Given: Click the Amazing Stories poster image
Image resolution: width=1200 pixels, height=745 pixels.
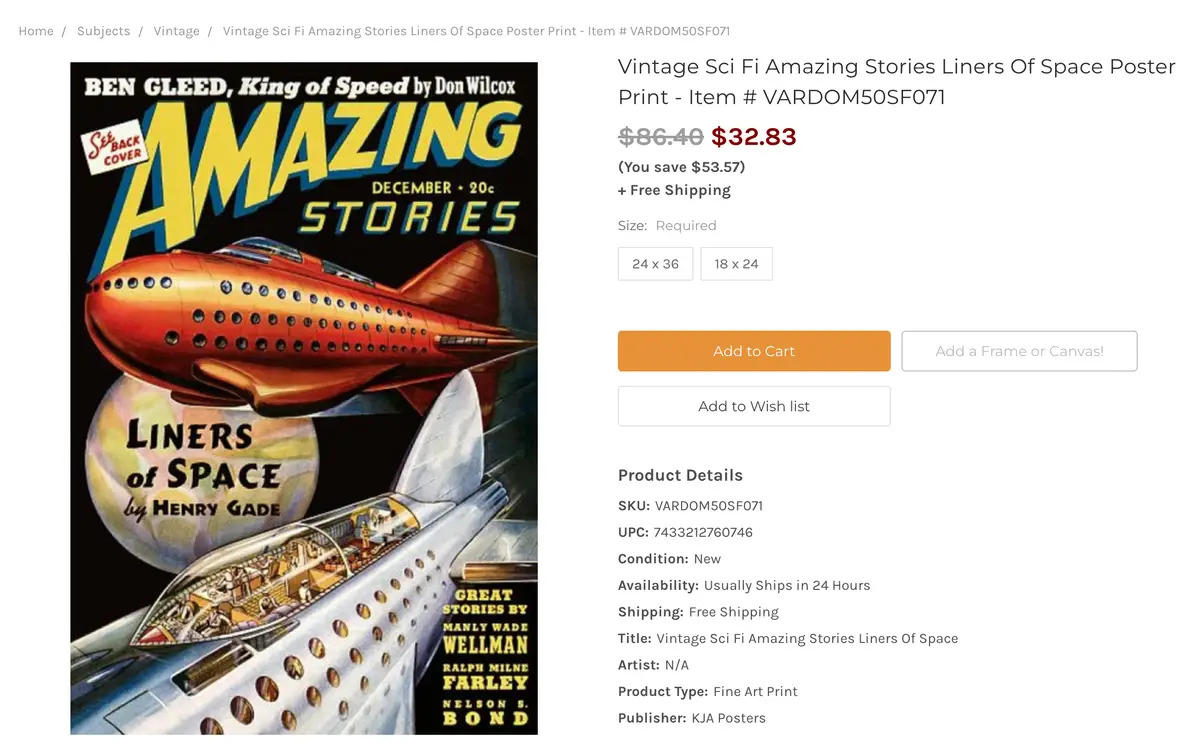Looking at the screenshot, I should (304, 398).
